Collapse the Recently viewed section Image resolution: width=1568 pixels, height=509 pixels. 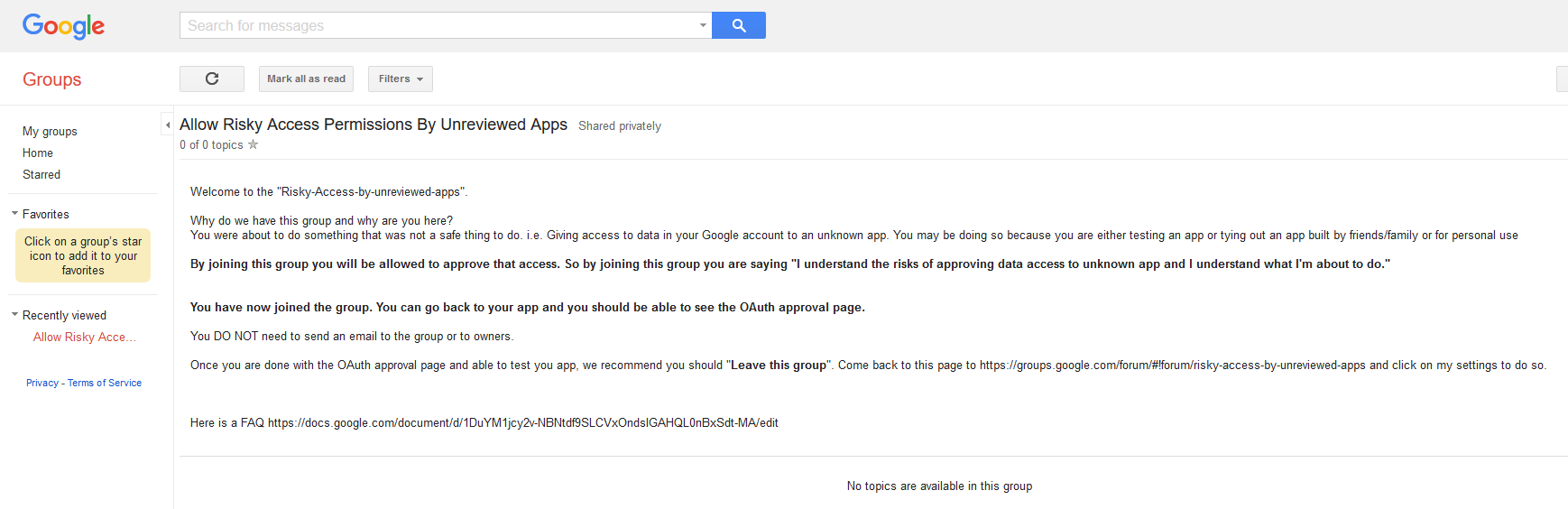click(14, 315)
